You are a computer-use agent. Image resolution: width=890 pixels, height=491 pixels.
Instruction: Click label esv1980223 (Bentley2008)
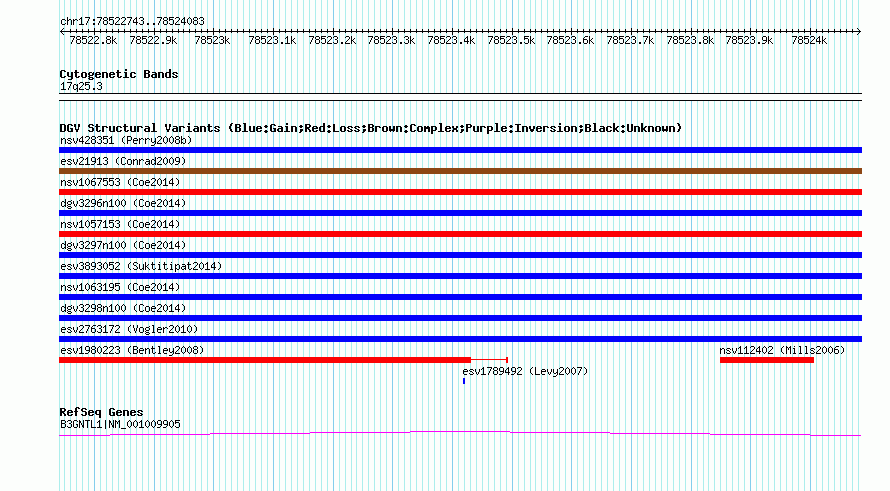132,350
